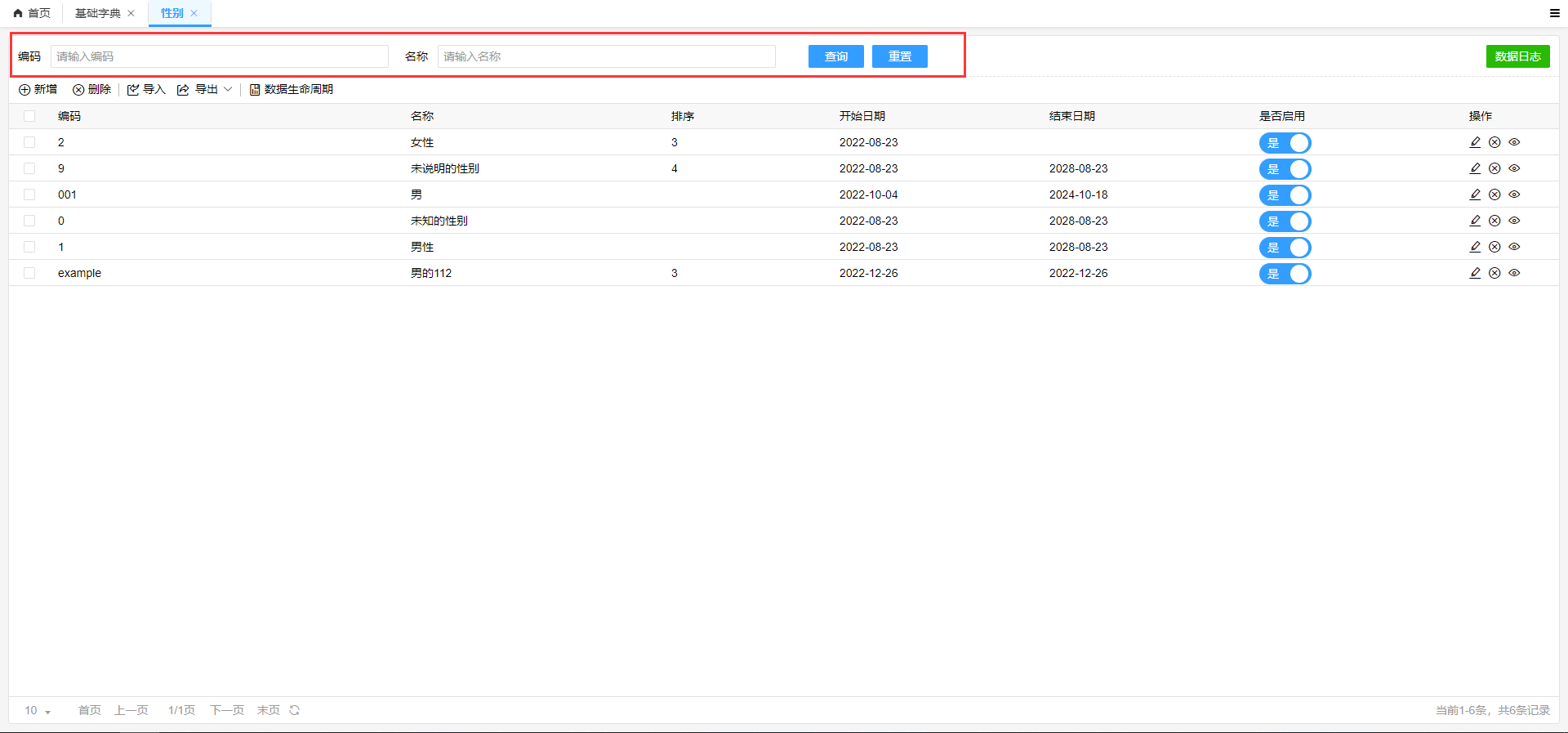Viewport: 1568px width, 733px height.
Task: Toggle the 是否启用 switch for 女性
Action: point(1285,143)
